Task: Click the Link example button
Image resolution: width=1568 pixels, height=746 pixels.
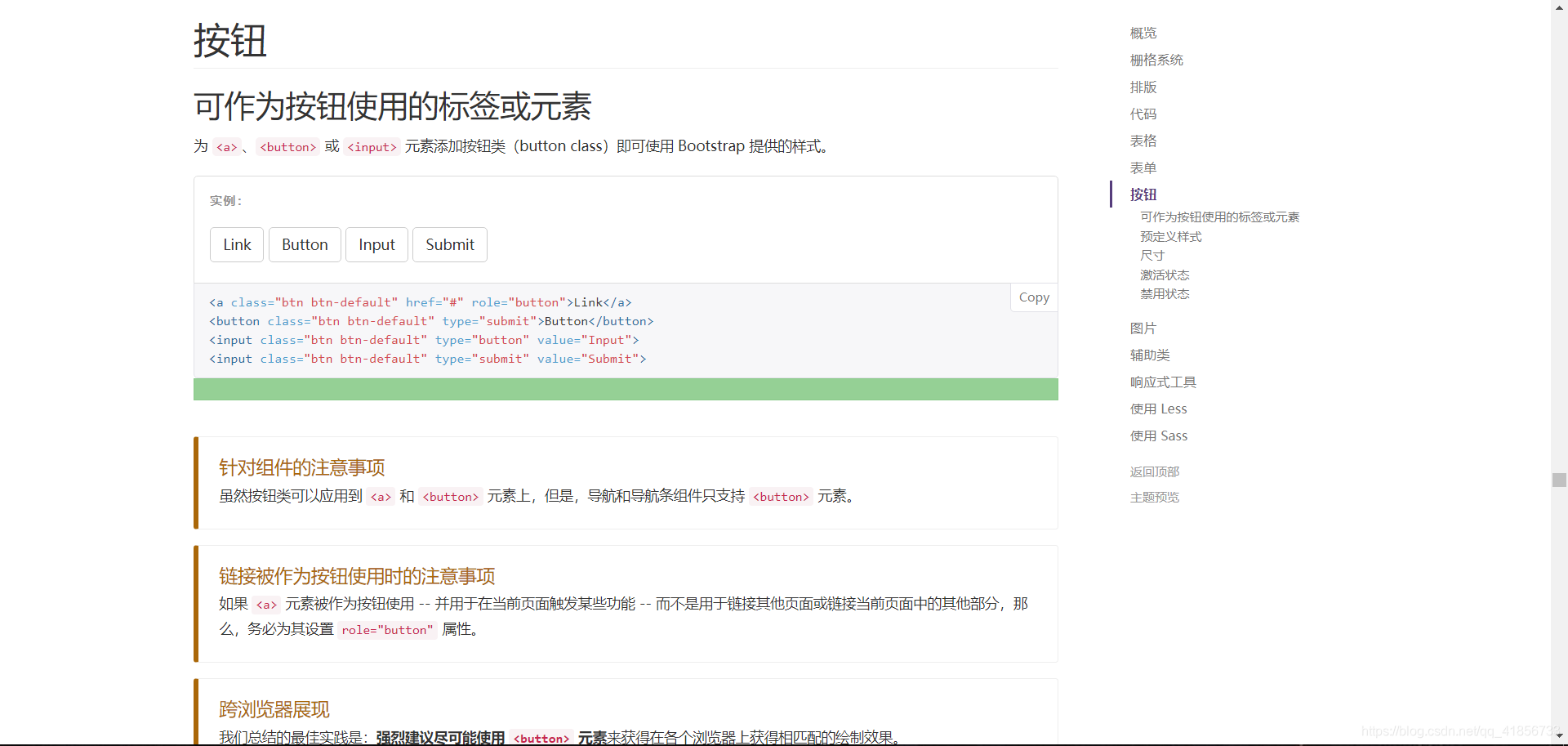Action: coord(236,244)
